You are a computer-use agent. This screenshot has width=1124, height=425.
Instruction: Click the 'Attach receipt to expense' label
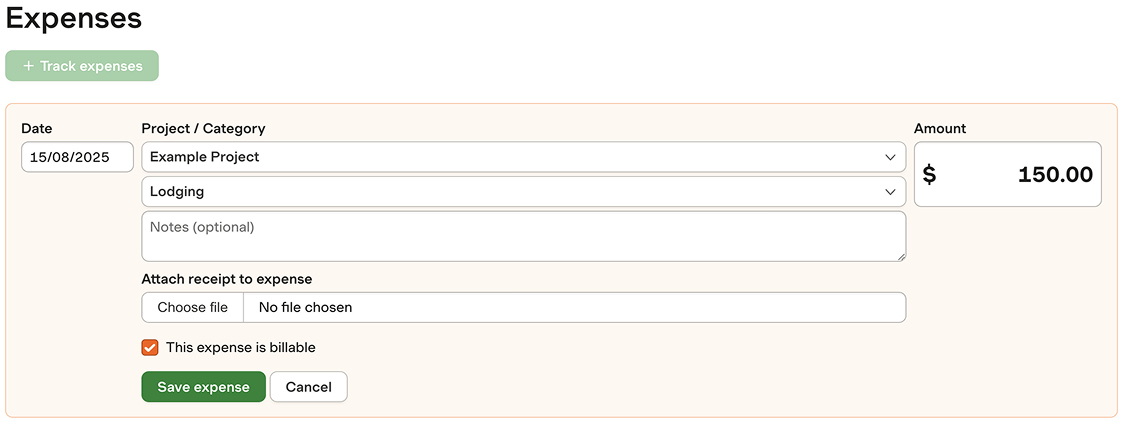tap(227, 279)
